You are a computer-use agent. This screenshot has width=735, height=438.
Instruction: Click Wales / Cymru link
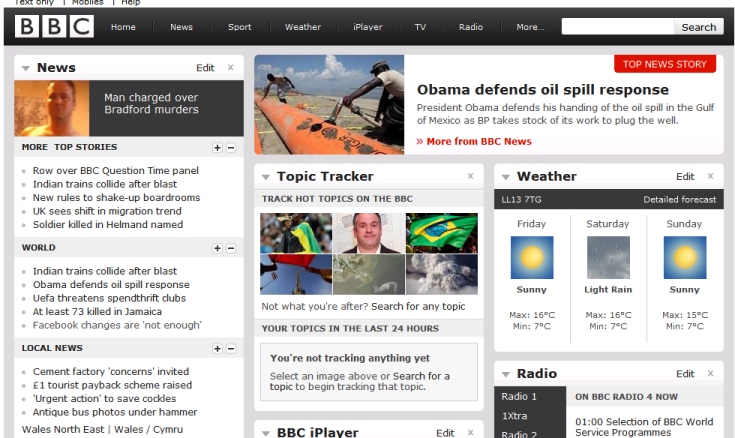click(149, 430)
